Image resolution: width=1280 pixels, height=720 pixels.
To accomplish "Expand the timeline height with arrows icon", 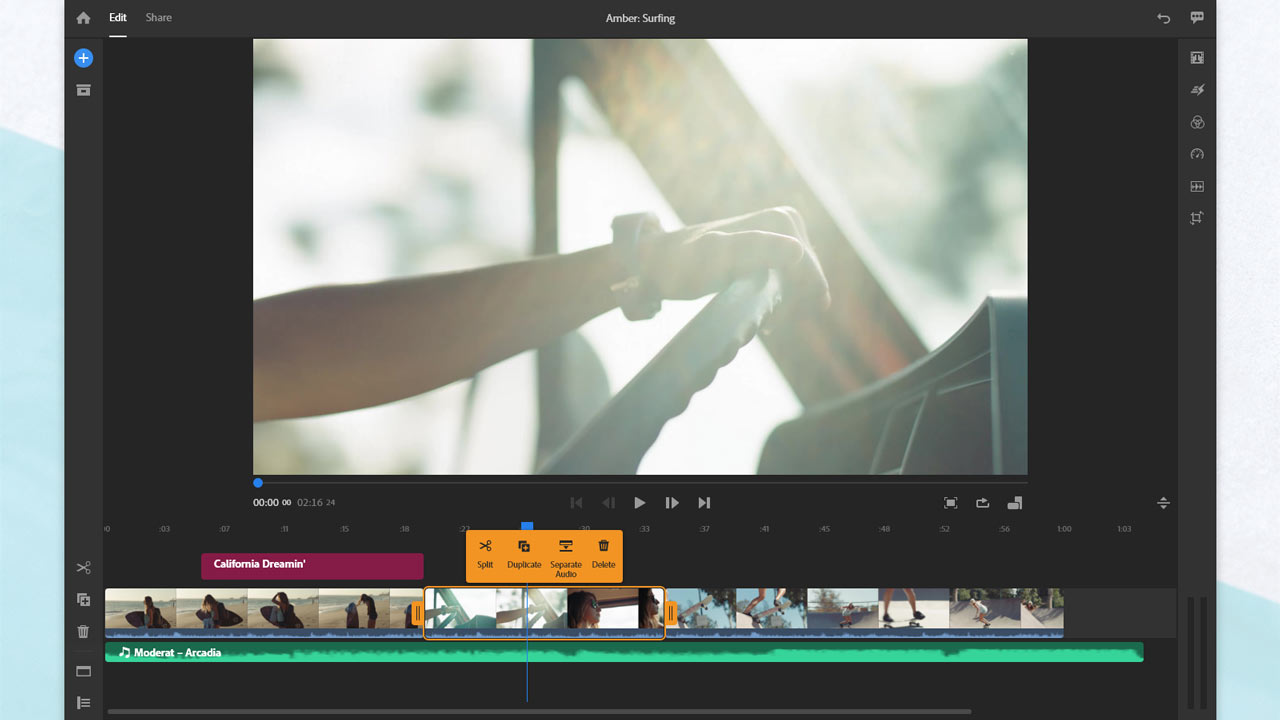I will click(1163, 503).
